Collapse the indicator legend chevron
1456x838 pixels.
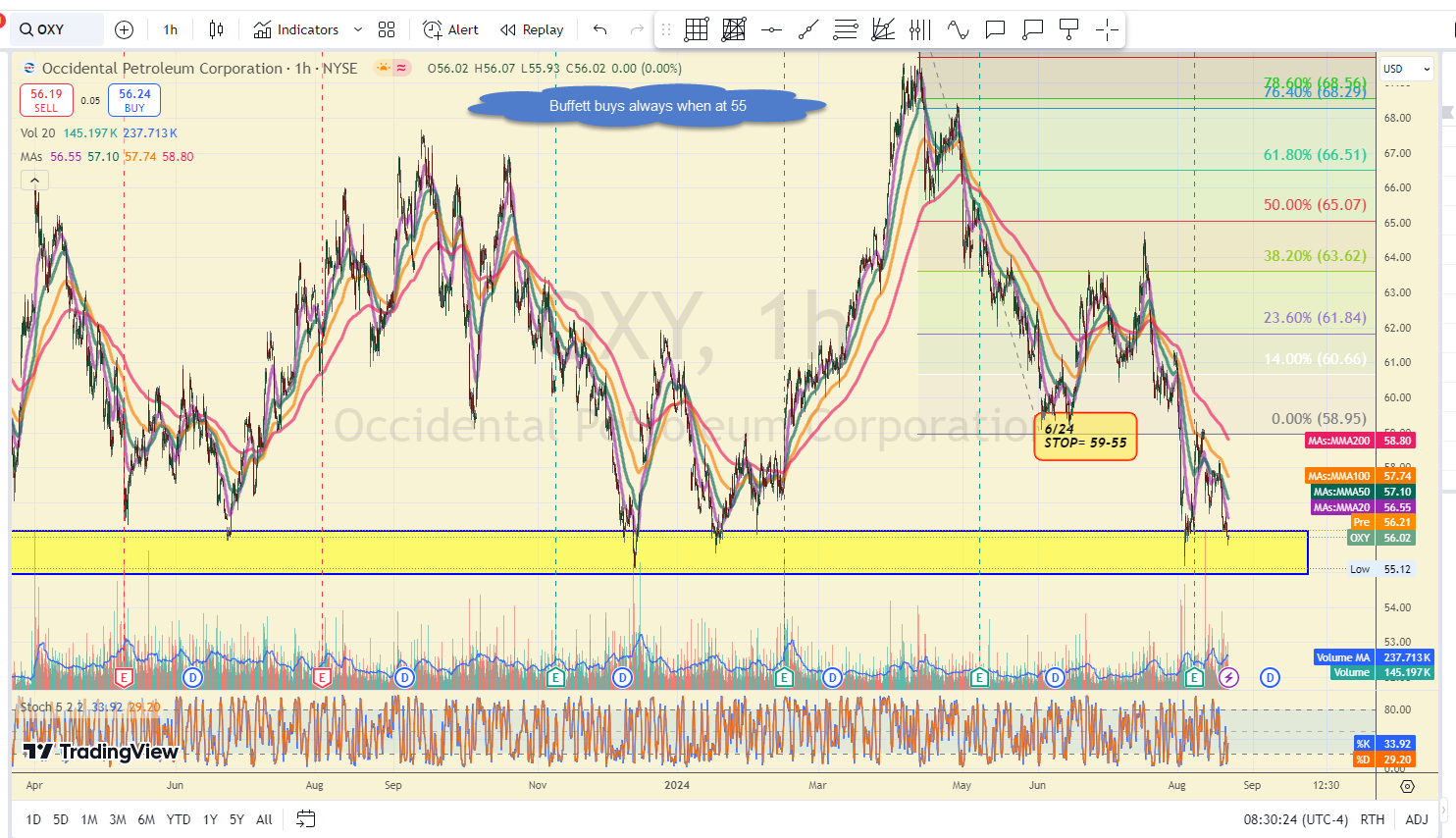34,181
